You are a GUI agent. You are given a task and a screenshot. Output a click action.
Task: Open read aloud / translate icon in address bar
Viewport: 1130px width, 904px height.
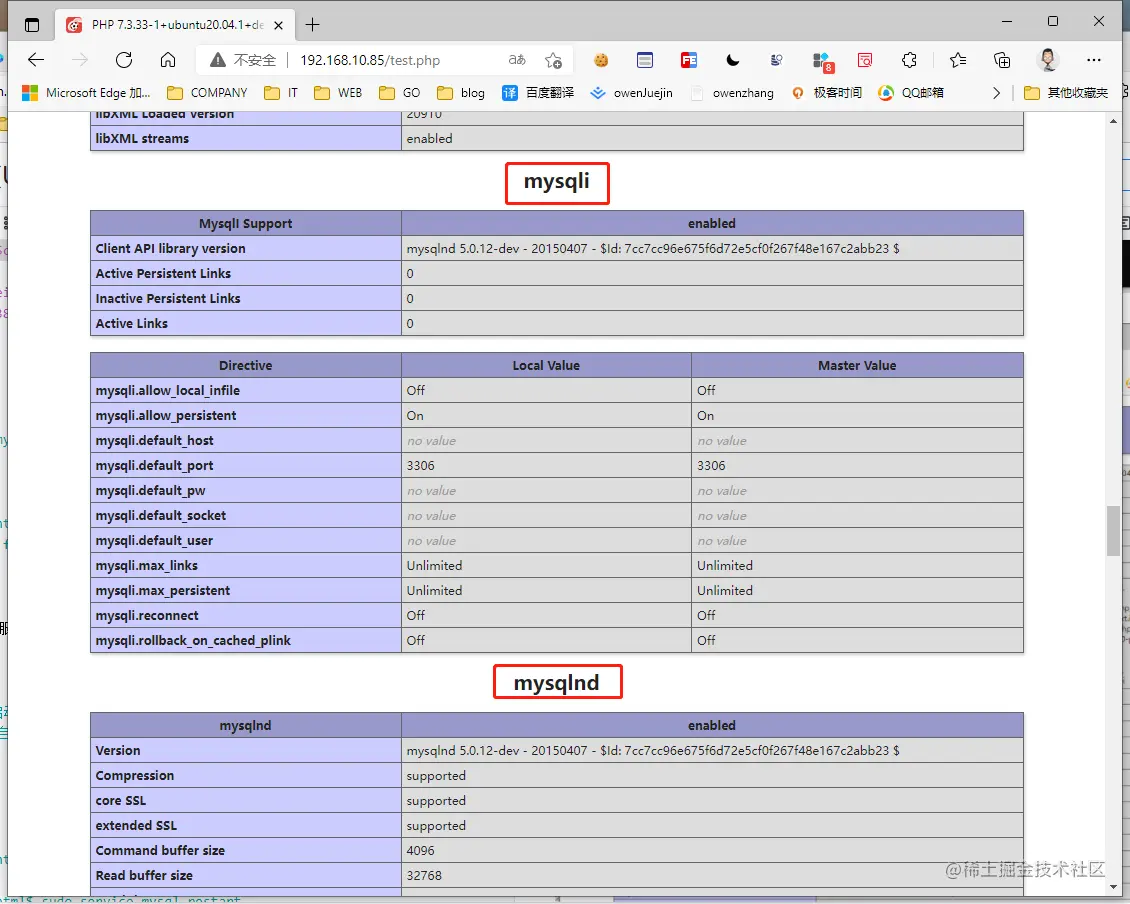pyautogui.click(x=517, y=60)
